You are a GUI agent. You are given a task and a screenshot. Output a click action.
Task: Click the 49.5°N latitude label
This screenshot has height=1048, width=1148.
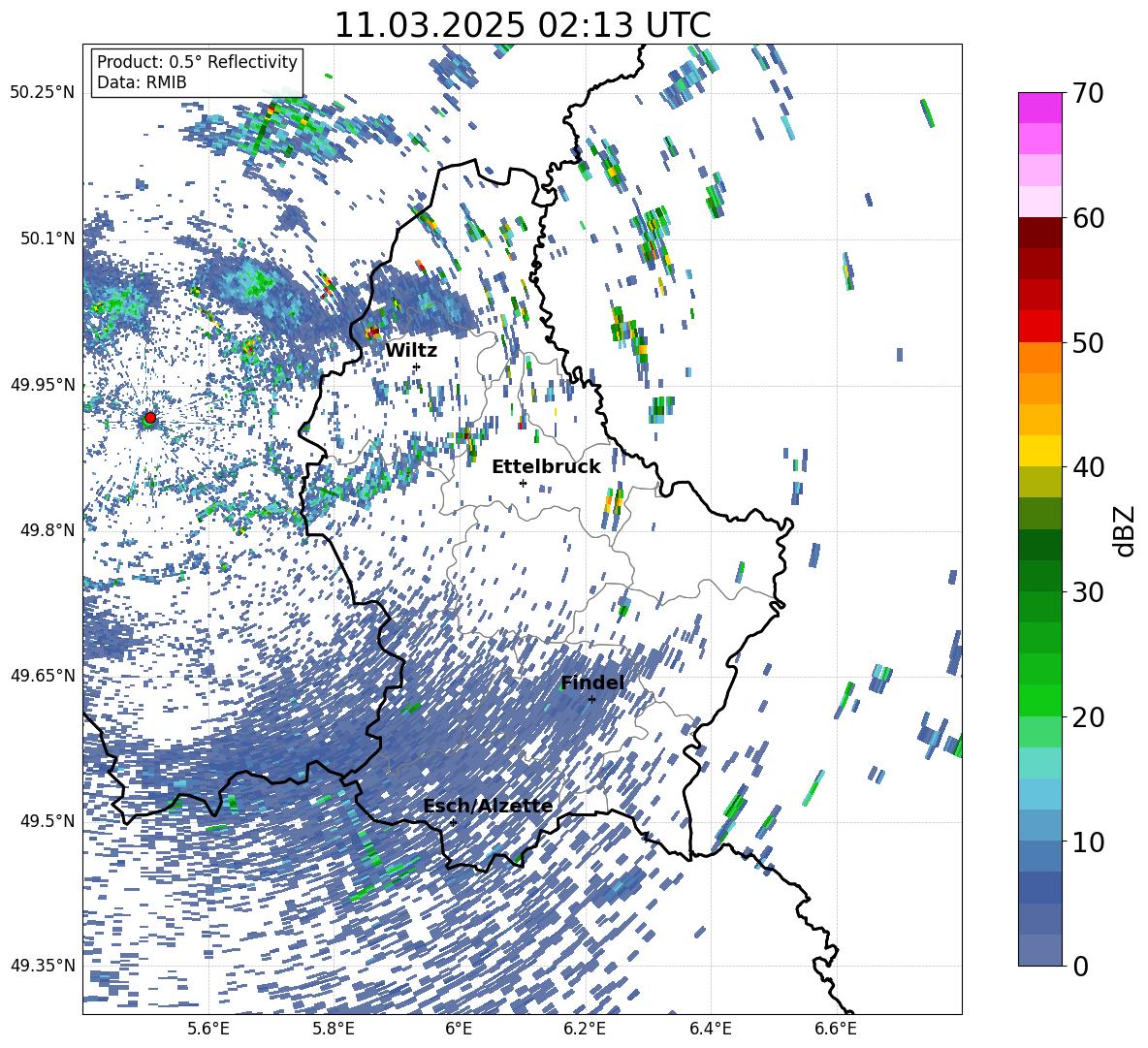[47, 821]
